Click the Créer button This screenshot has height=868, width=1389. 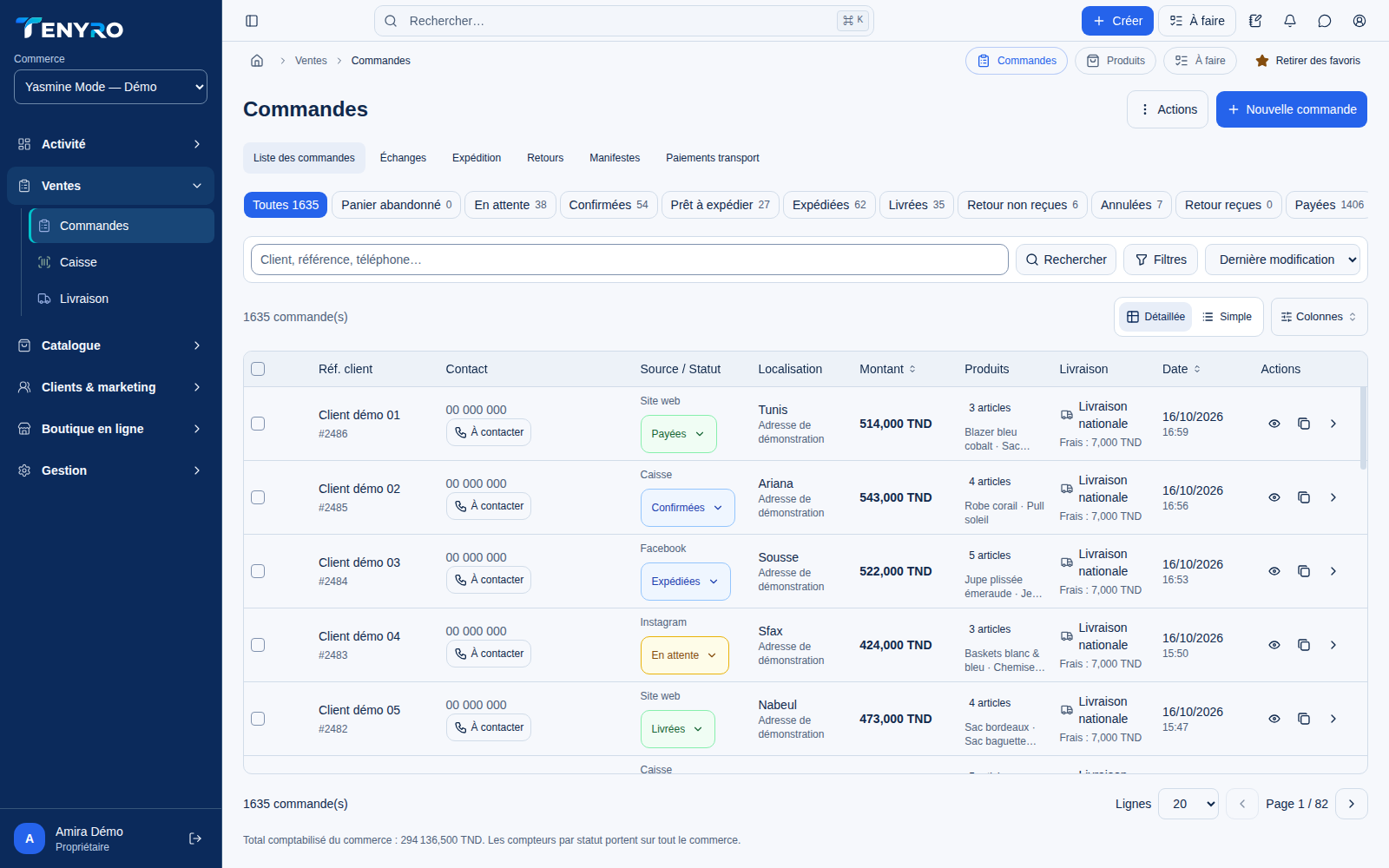click(1117, 21)
